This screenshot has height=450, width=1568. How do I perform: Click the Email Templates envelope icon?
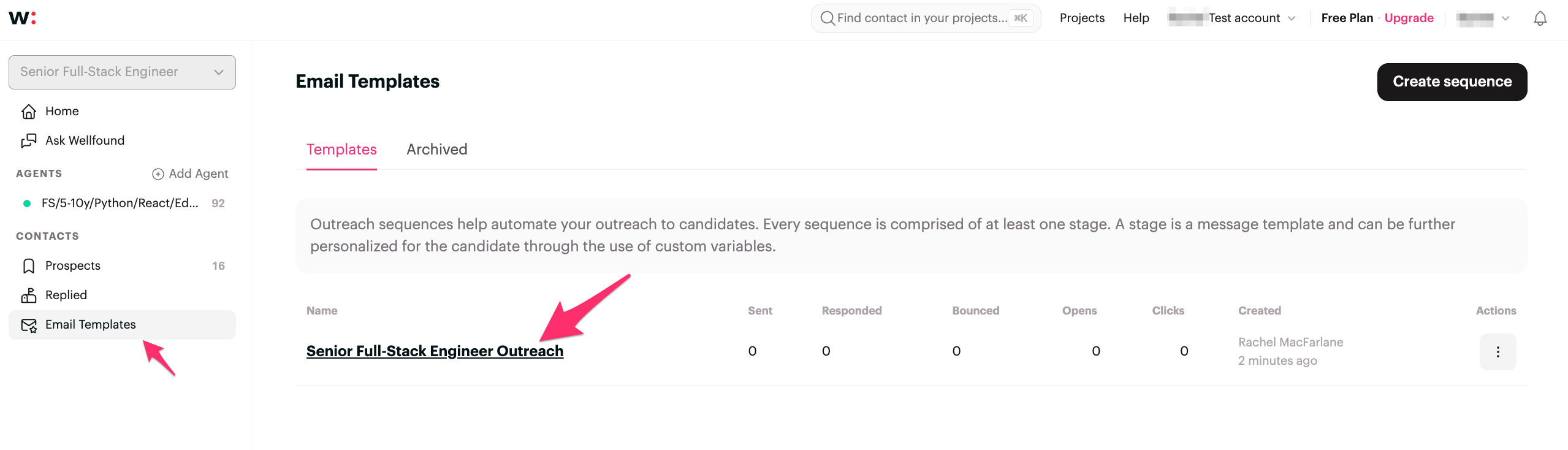tap(29, 325)
